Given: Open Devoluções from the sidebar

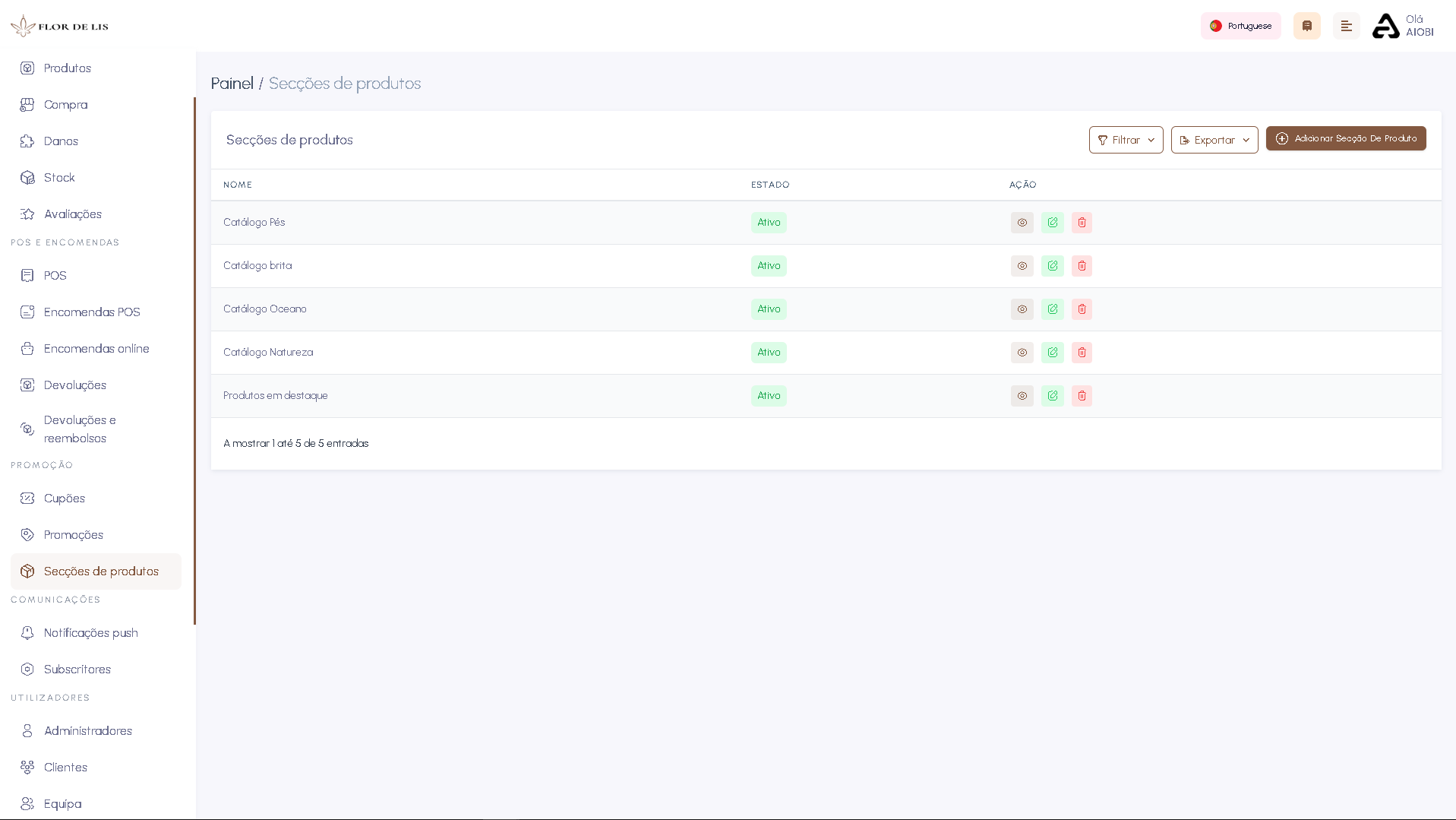Looking at the screenshot, I should [x=74, y=385].
